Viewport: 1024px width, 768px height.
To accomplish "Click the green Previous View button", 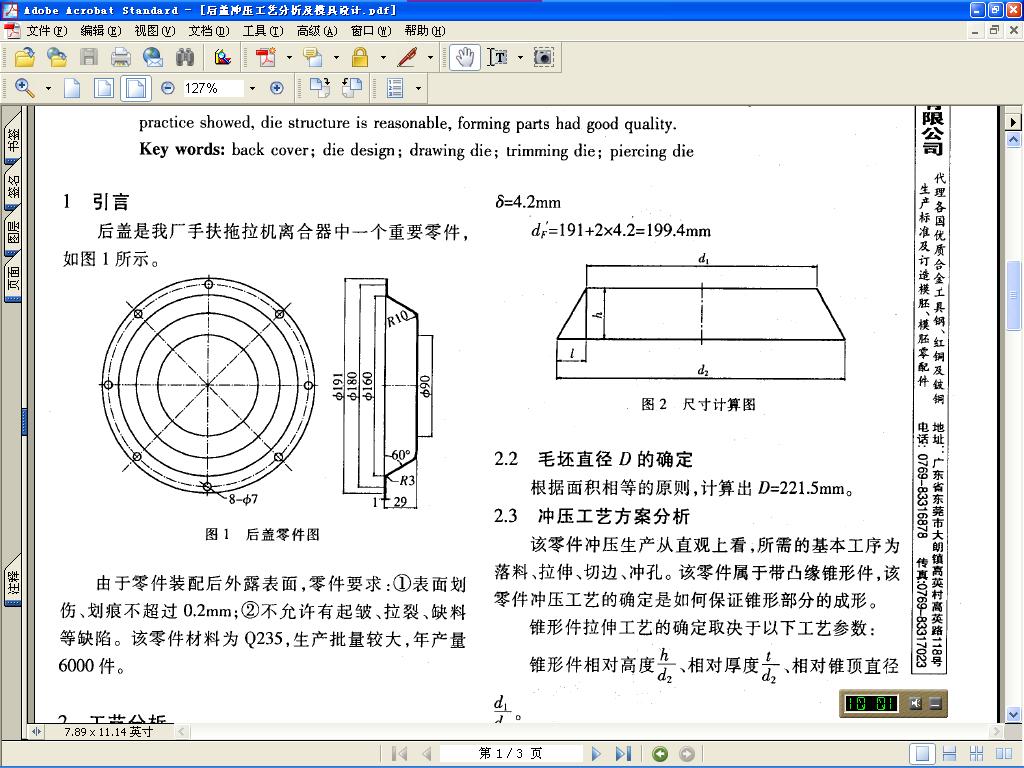I will tap(660, 754).
